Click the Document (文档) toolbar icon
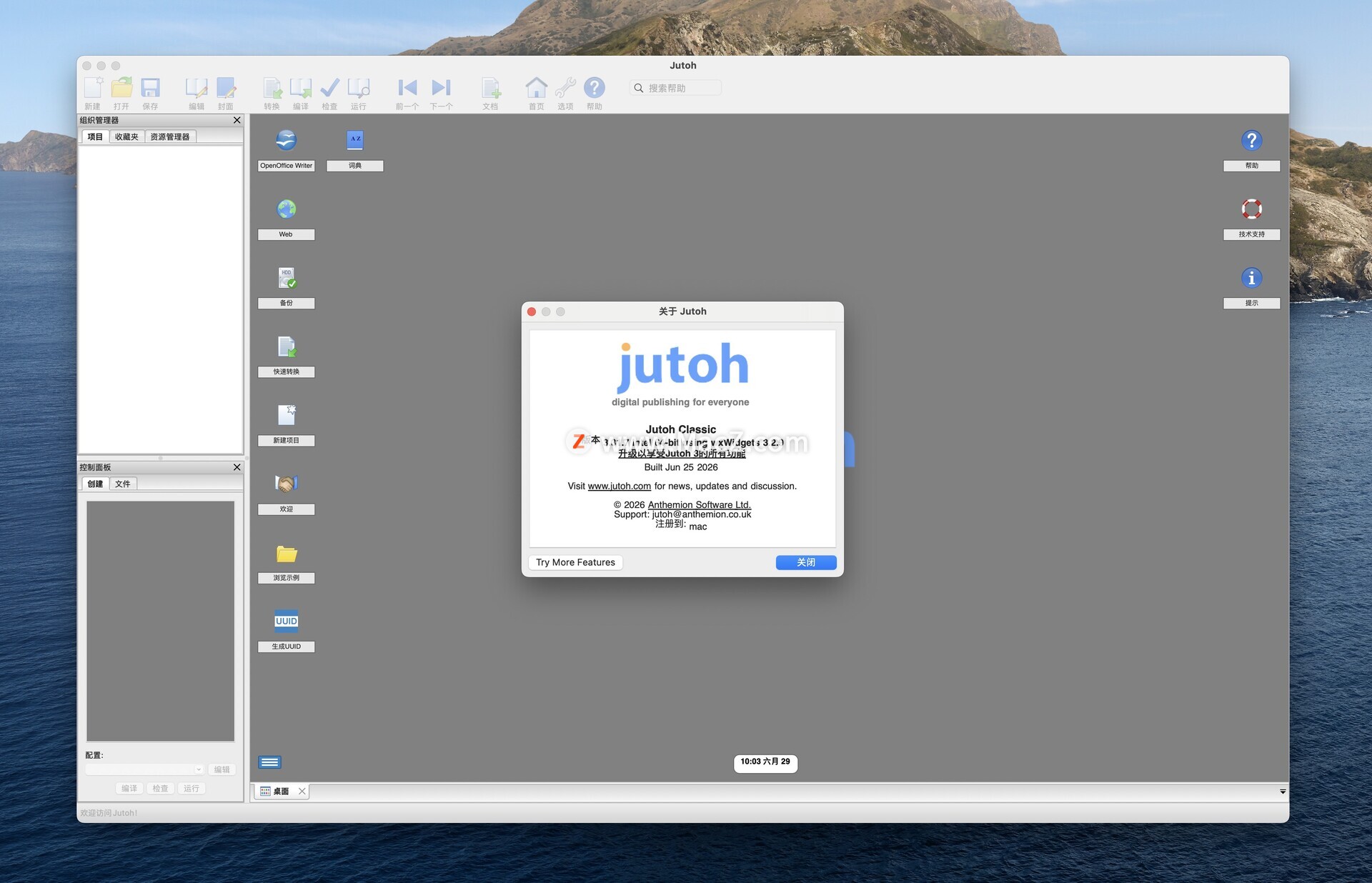Image resolution: width=1372 pixels, height=883 pixels. pos(490,88)
